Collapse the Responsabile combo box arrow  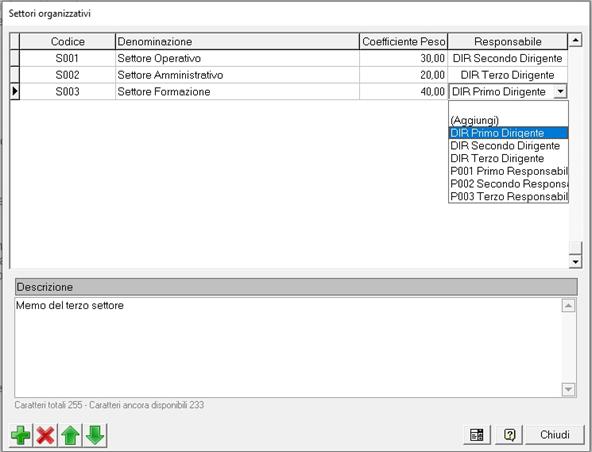pos(560,91)
